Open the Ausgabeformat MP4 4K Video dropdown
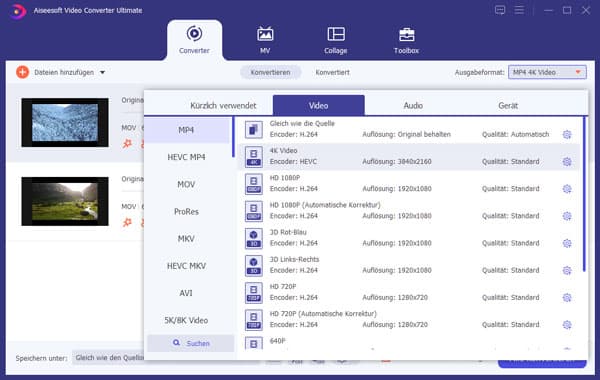This screenshot has width=600, height=380. tap(547, 72)
